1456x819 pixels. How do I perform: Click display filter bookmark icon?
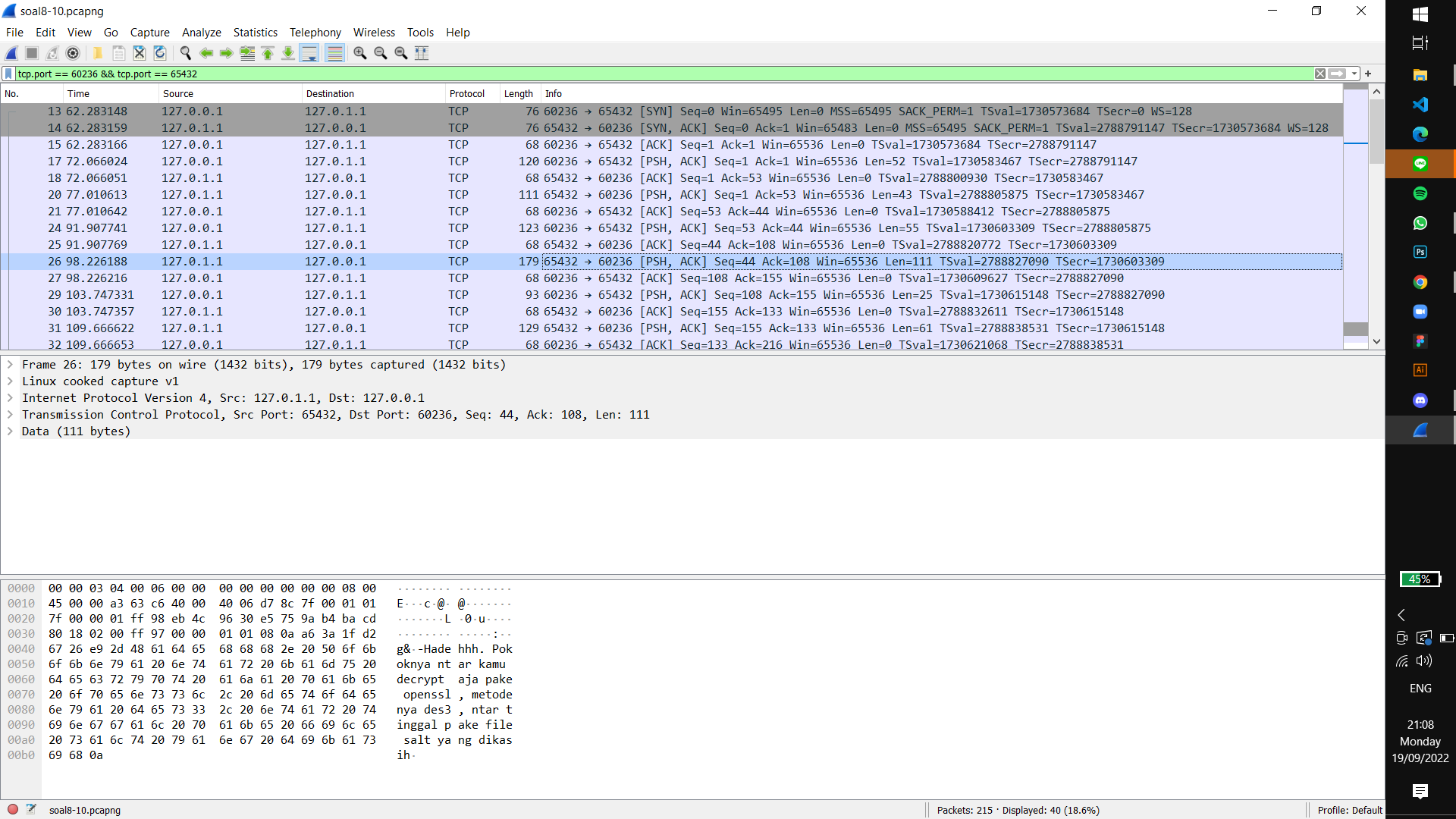click(8, 74)
